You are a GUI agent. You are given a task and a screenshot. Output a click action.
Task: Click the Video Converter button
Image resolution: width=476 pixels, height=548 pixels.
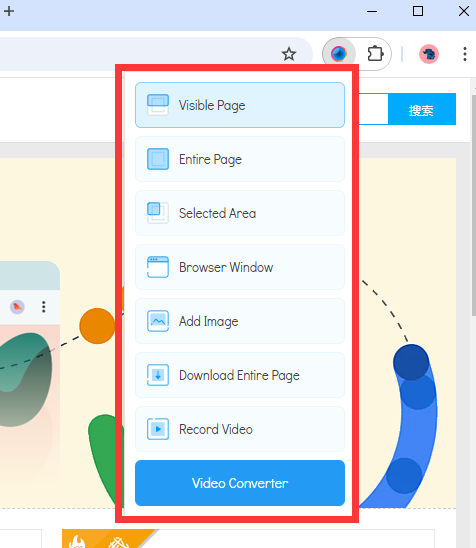pyautogui.click(x=240, y=483)
